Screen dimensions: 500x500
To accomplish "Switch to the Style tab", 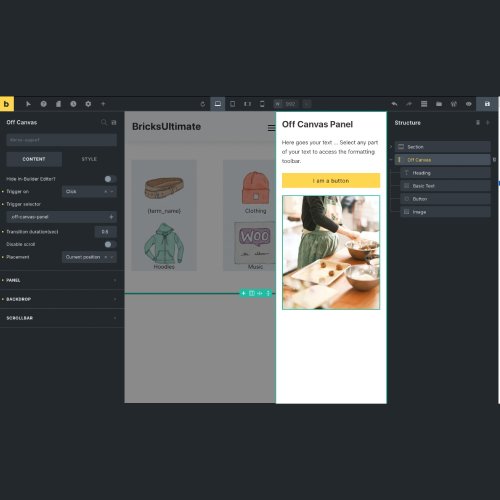I will coord(89,159).
